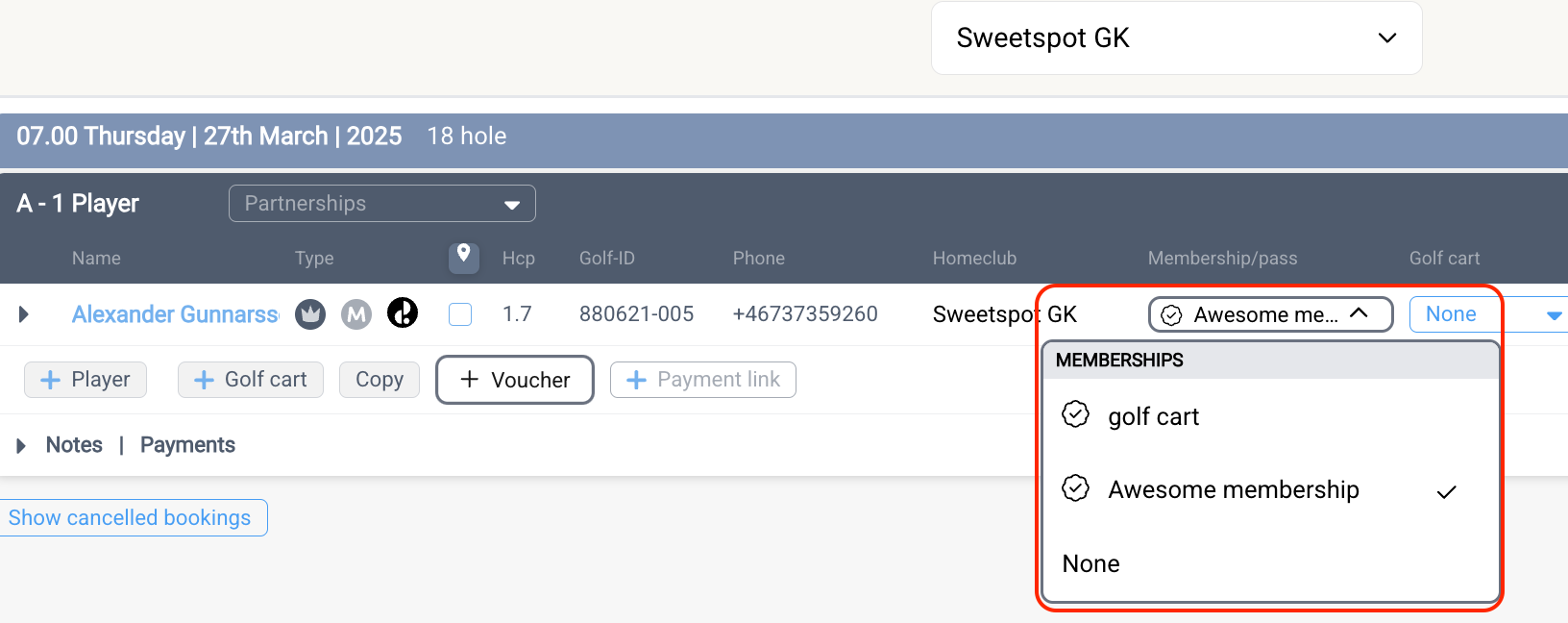Screen dimensions: 1568x623
Task: Tick the checkbox in Alexander Gunnarsson's row
Action: coord(461,314)
